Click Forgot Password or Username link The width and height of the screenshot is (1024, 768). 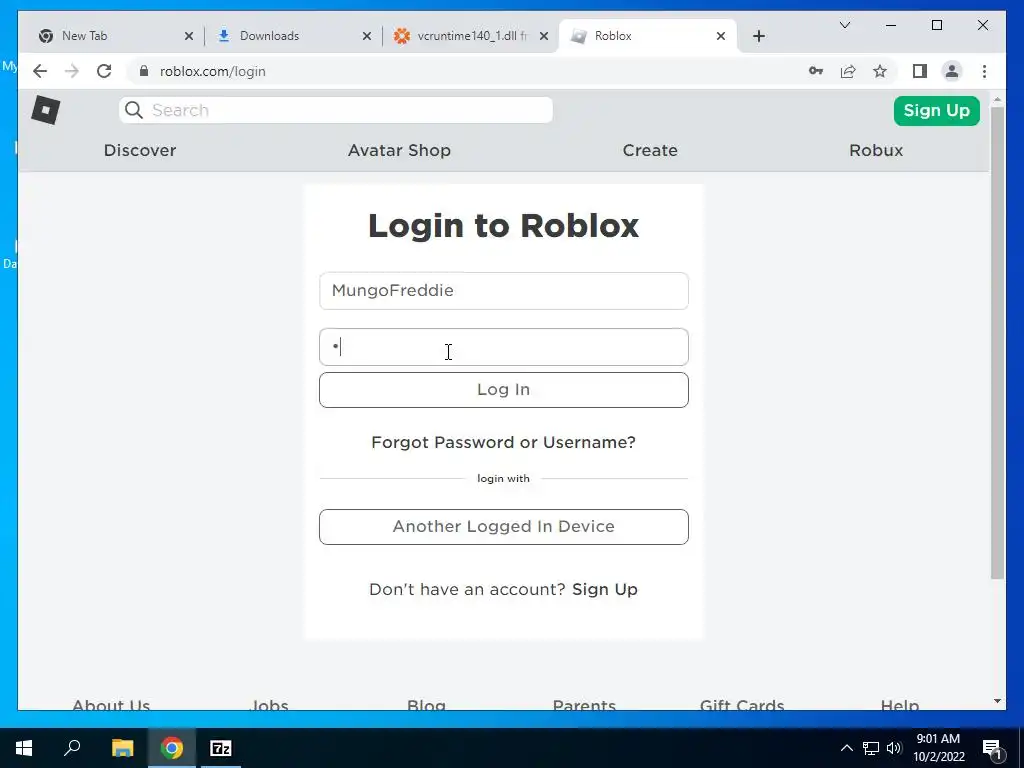coord(504,442)
